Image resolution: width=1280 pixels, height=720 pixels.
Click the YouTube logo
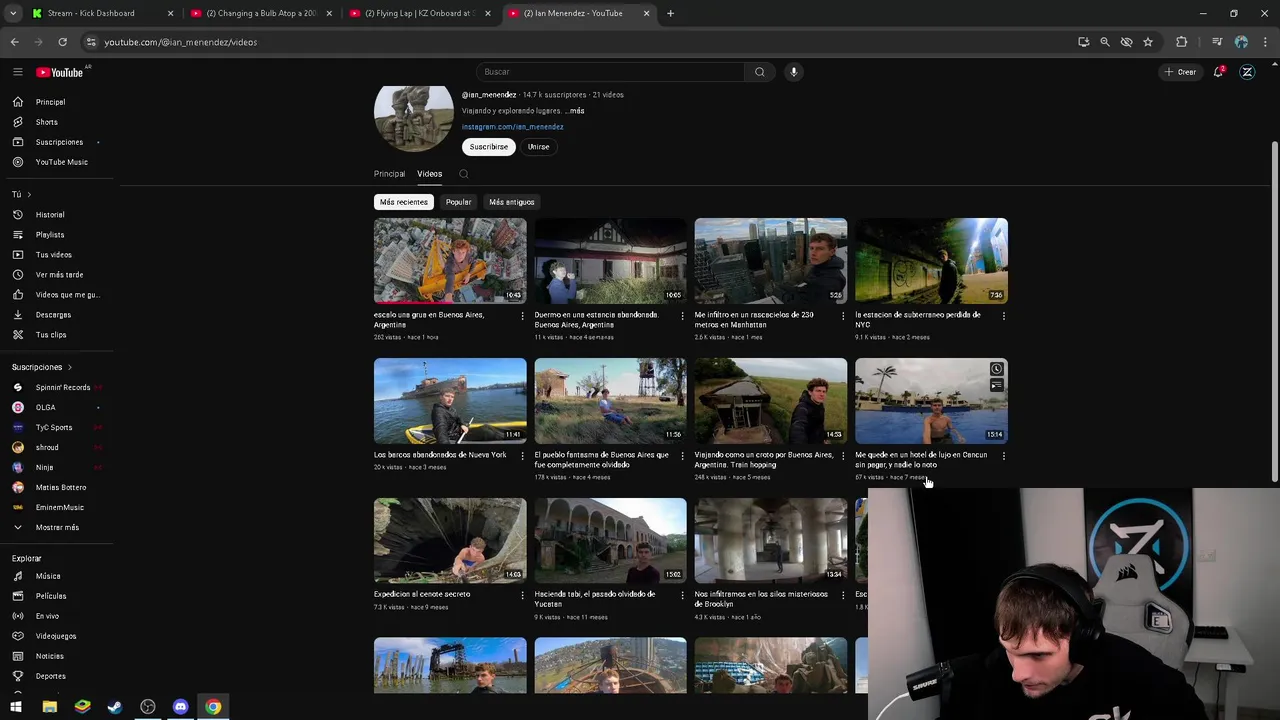[60, 72]
